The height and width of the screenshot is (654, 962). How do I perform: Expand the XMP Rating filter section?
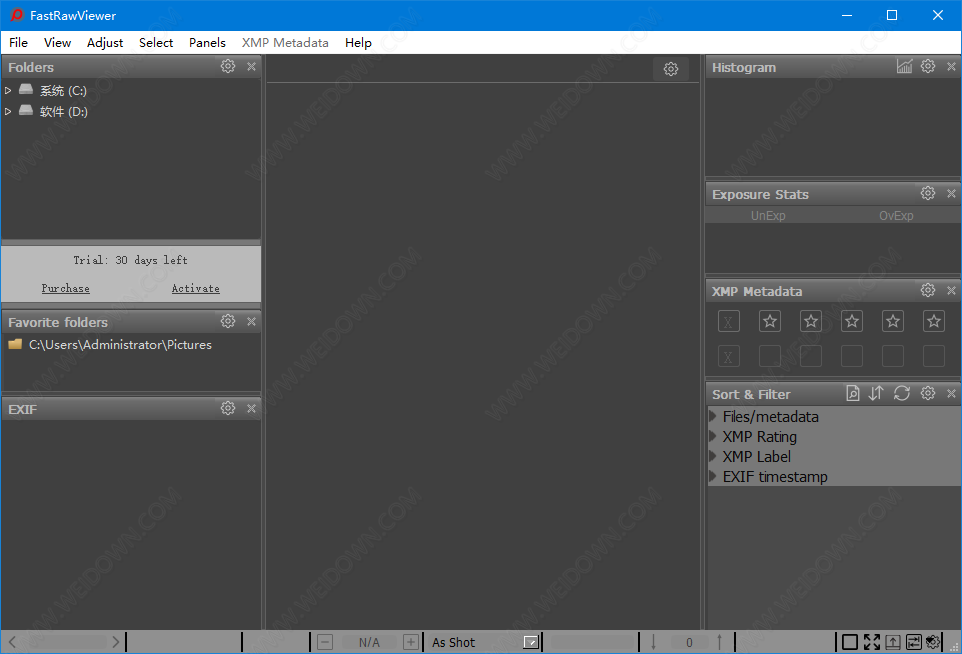click(713, 436)
